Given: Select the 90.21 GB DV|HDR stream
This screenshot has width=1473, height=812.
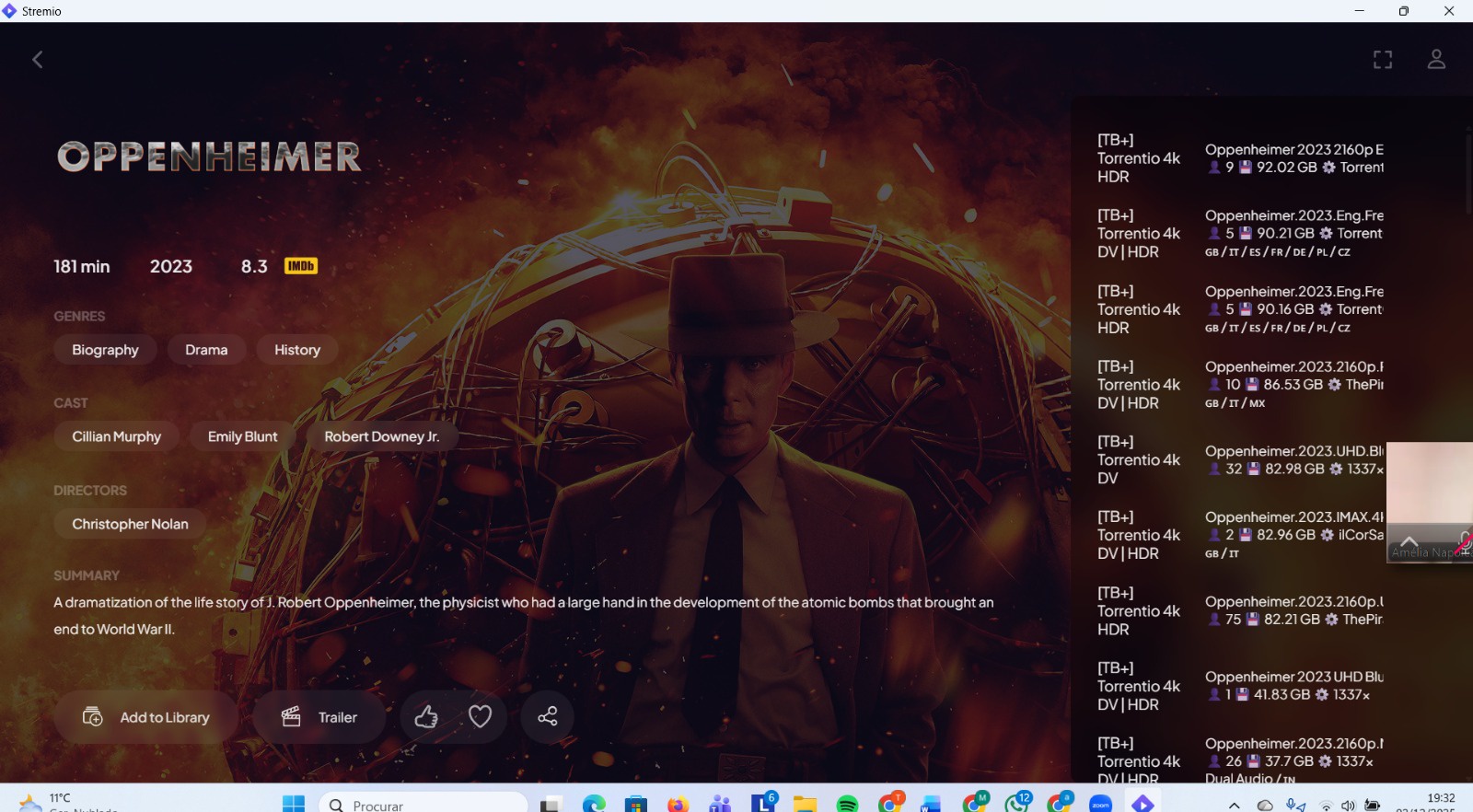Looking at the screenshot, I should (x=1240, y=234).
